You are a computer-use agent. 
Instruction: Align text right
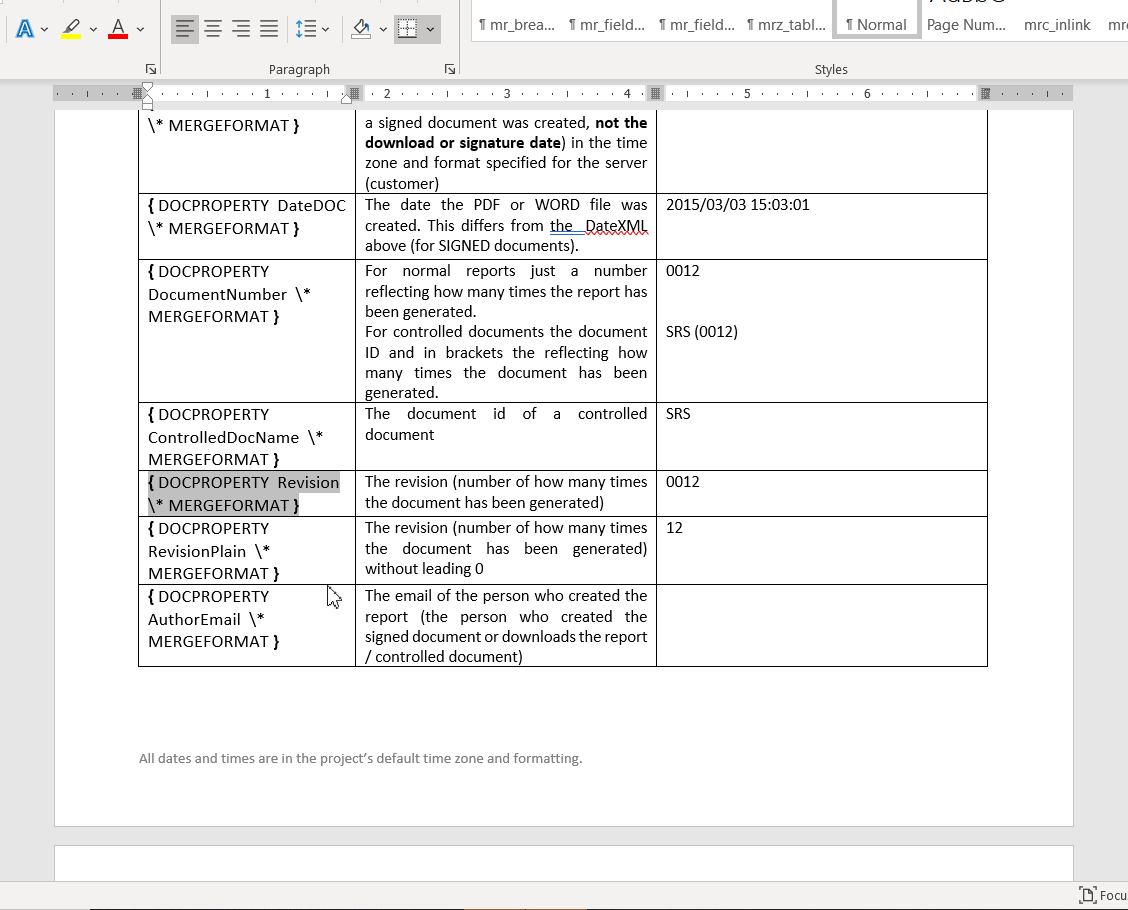pos(241,29)
